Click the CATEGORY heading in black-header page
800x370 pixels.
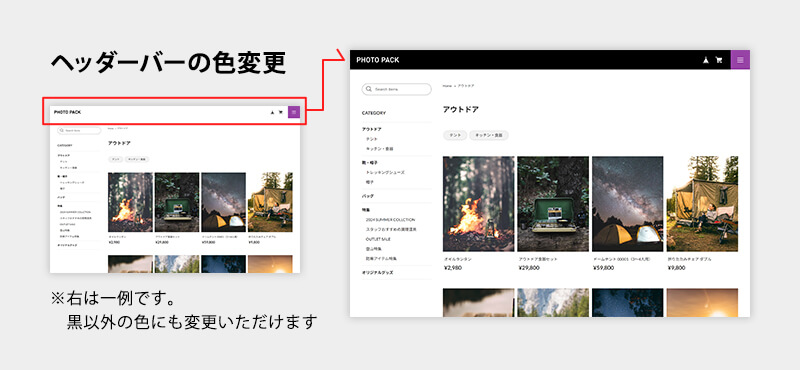pyautogui.click(x=374, y=113)
